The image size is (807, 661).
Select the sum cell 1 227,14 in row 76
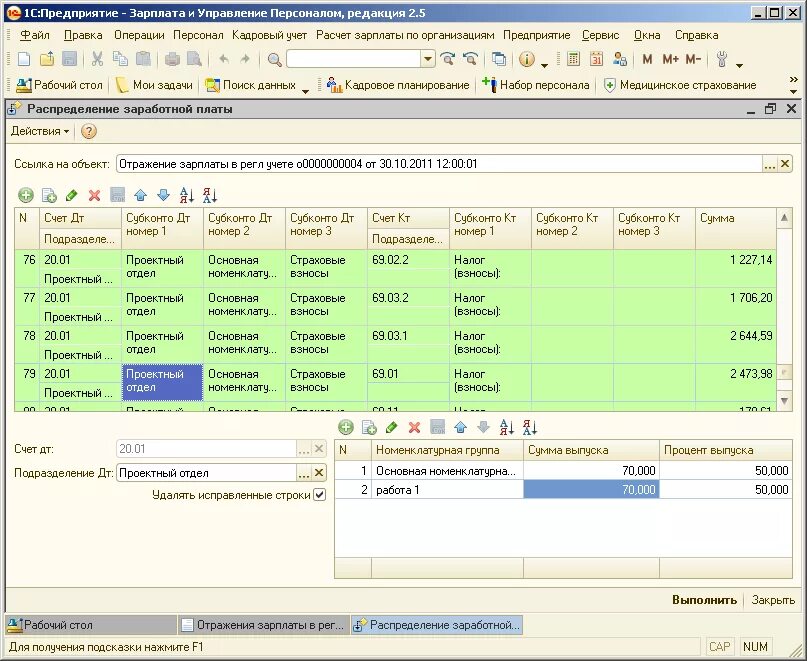pyautogui.click(x=736, y=268)
